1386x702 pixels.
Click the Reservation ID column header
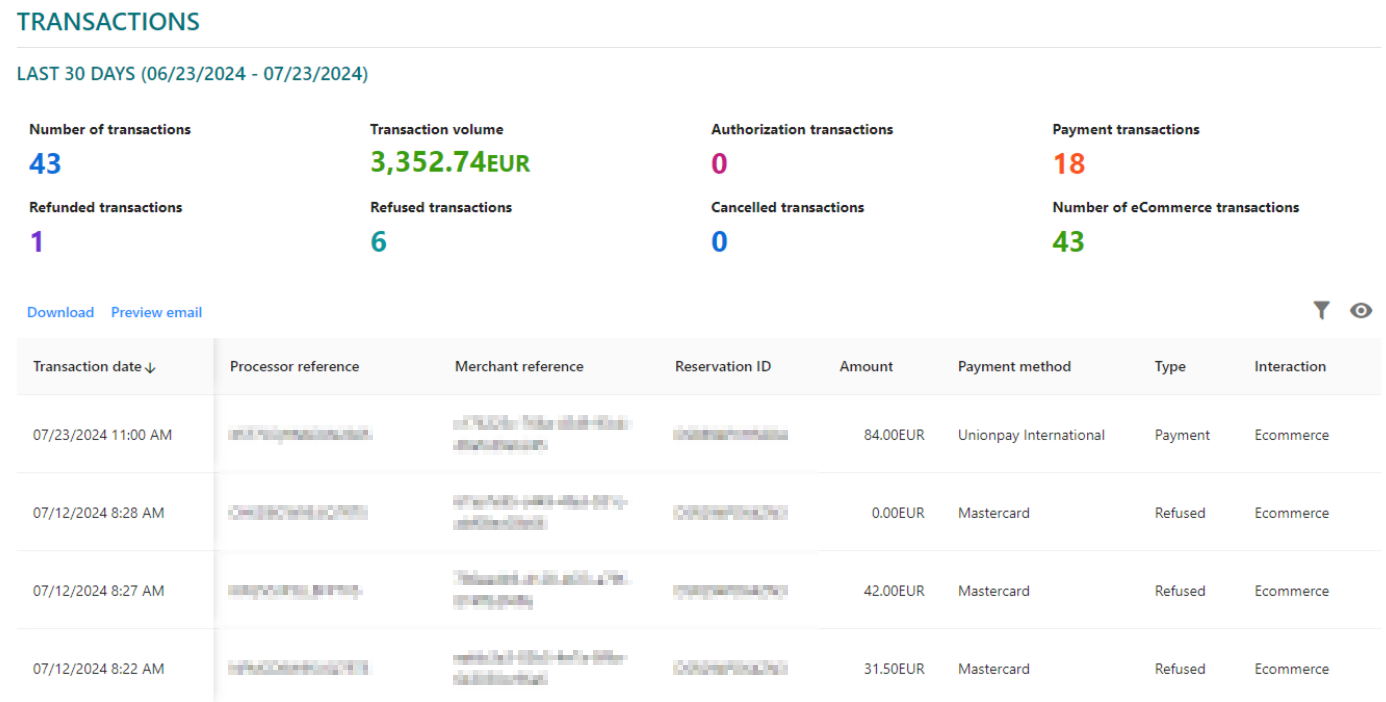tap(722, 366)
